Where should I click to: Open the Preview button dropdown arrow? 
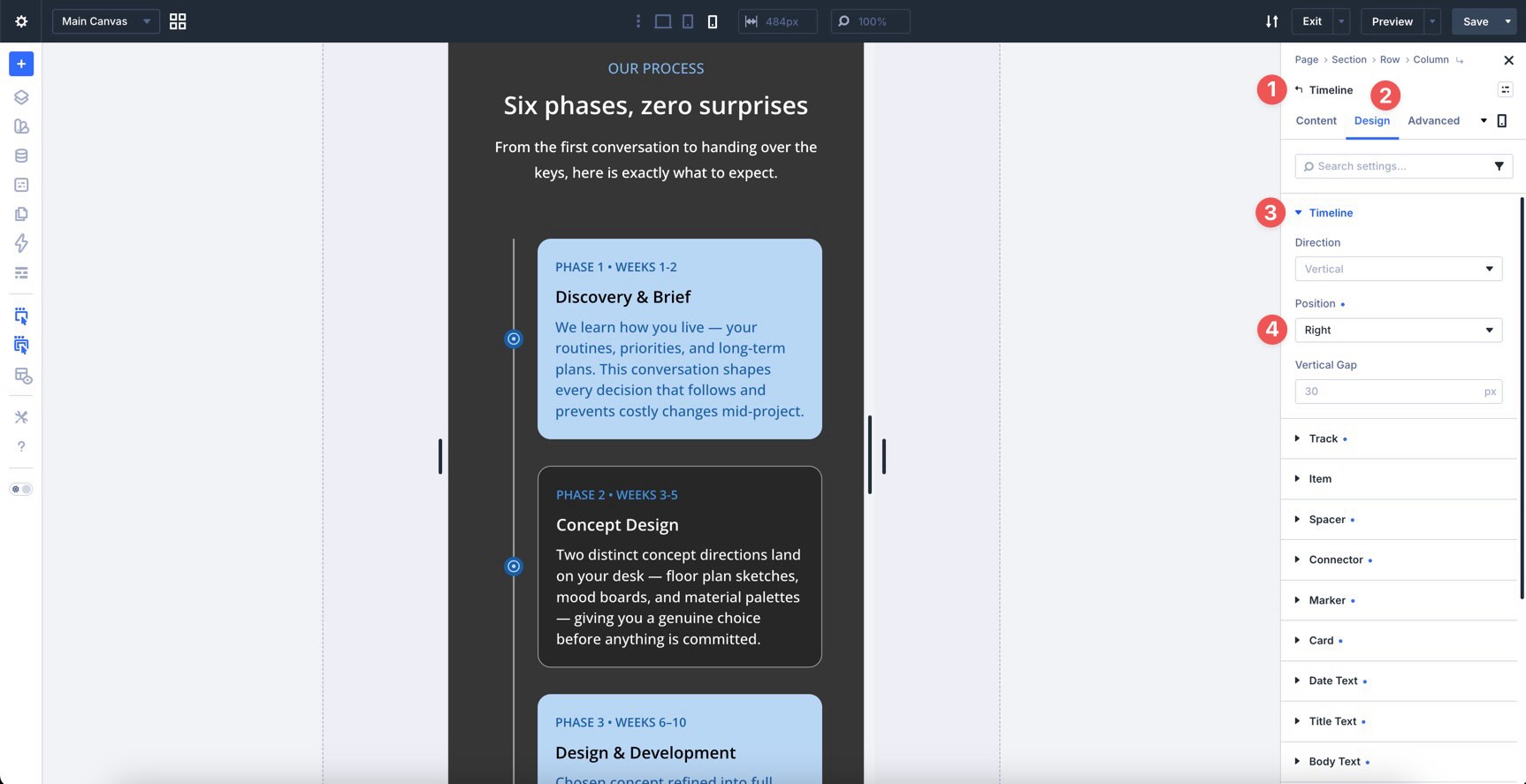1432,21
